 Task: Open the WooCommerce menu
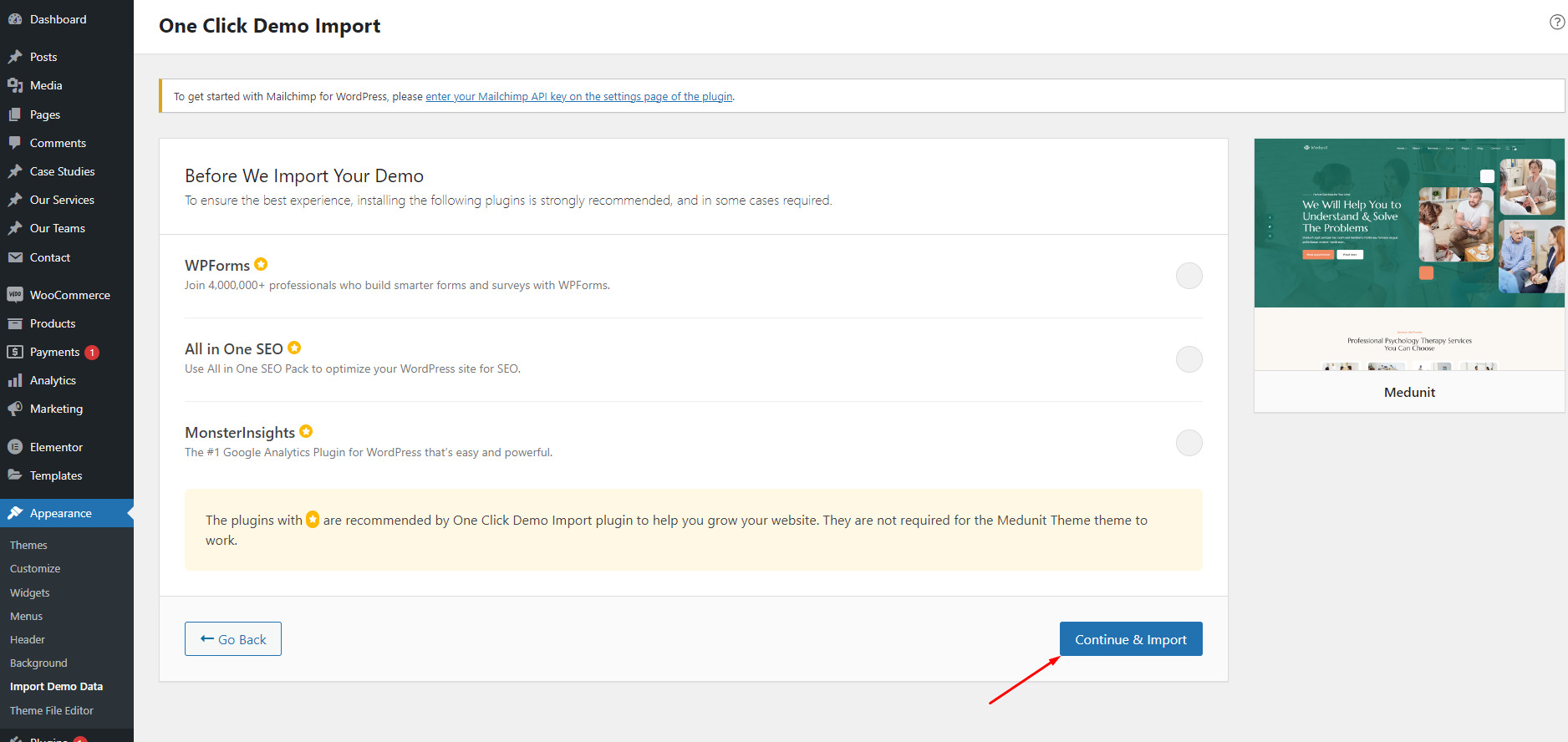67,295
